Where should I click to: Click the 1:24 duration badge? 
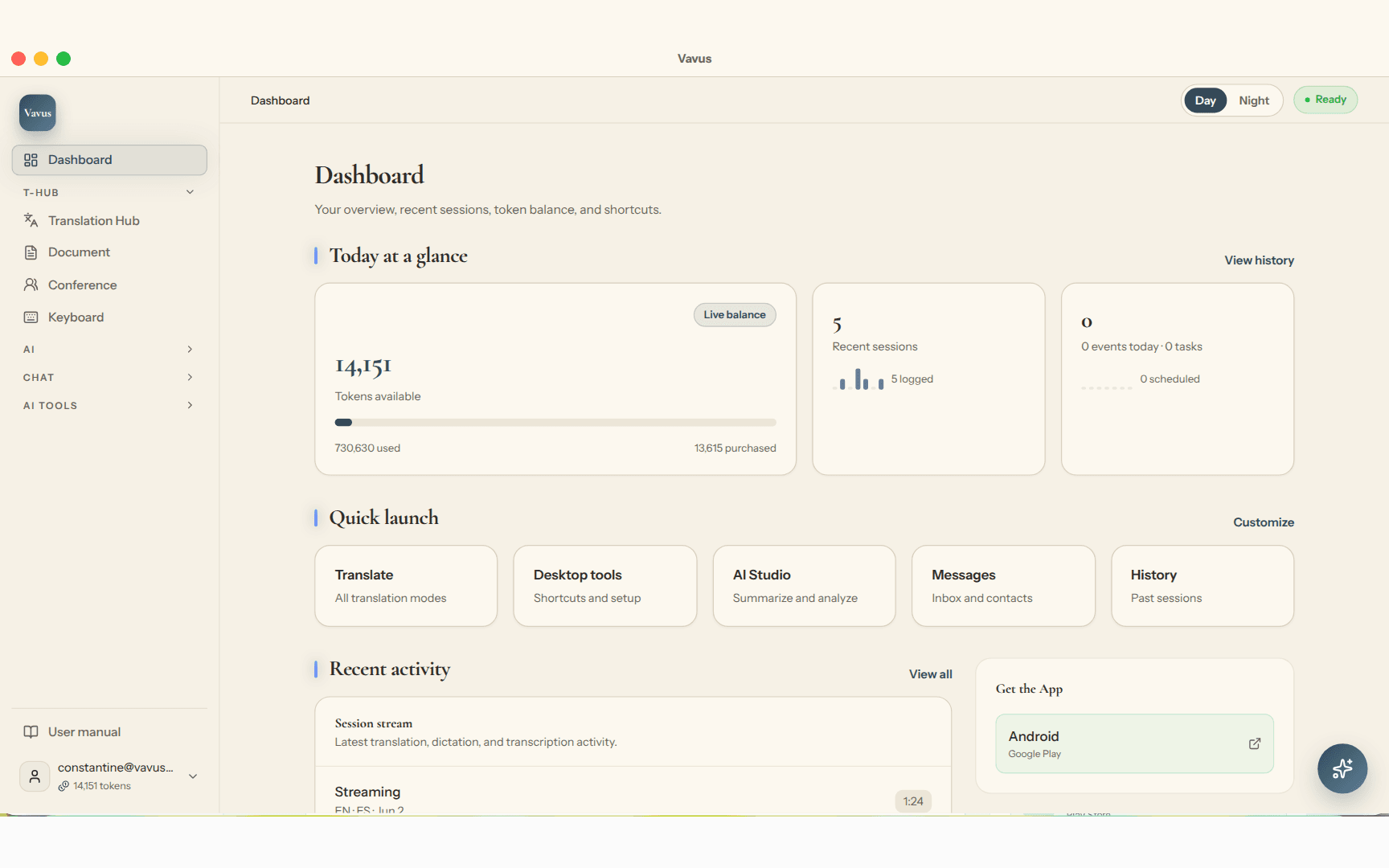(x=913, y=801)
